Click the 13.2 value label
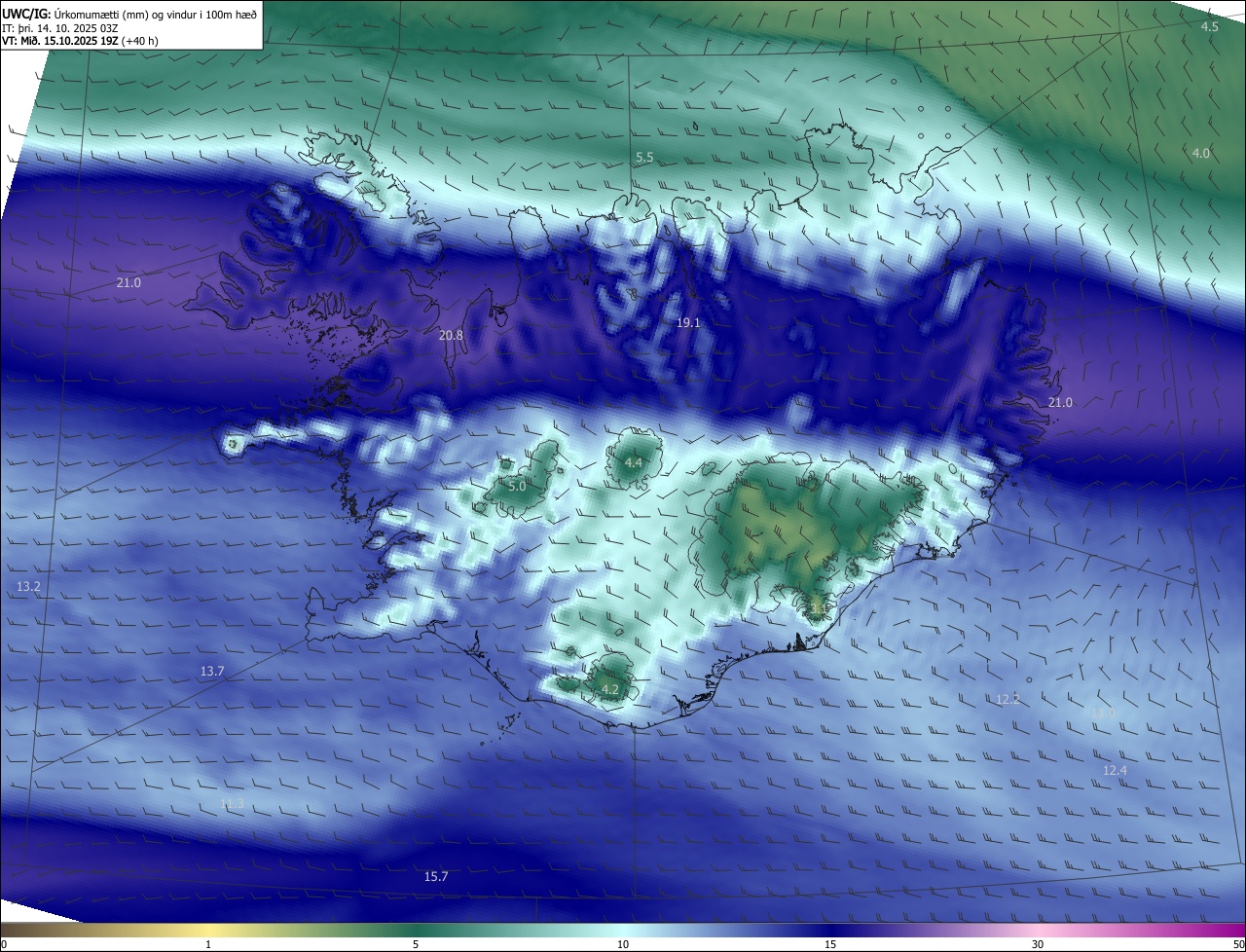 29,586
